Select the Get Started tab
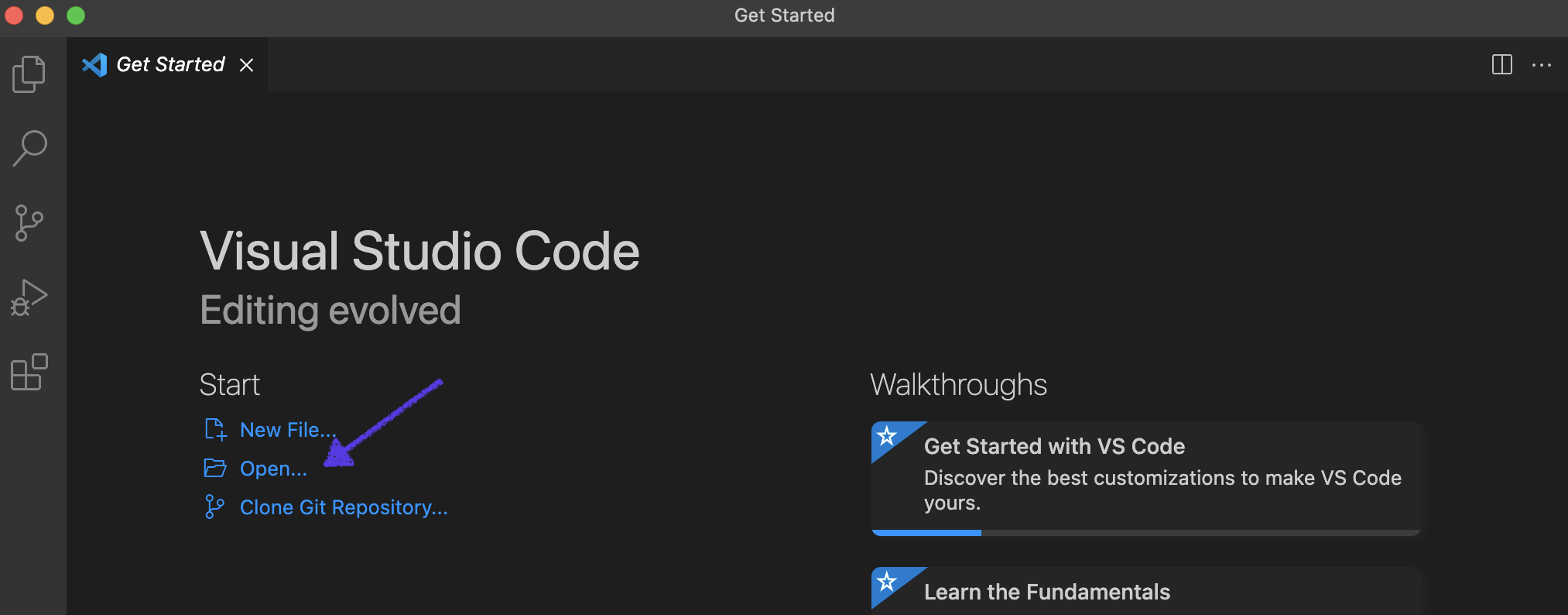 click(170, 65)
